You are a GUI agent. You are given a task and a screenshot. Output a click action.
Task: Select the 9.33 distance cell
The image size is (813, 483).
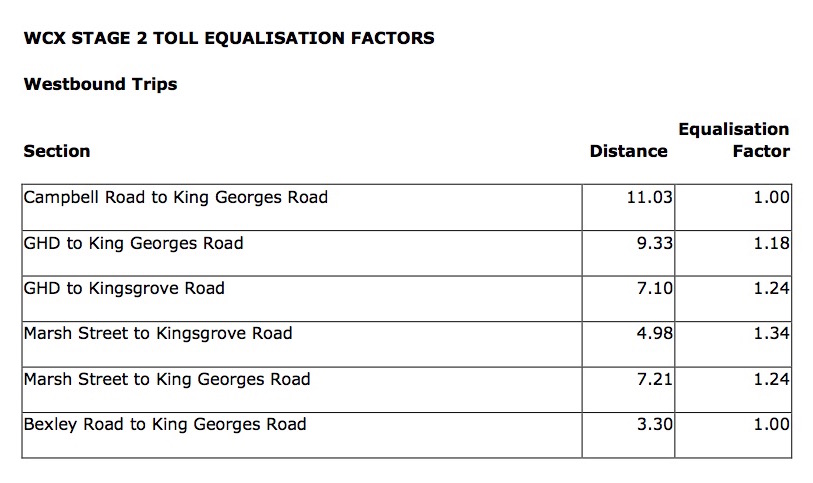654,243
